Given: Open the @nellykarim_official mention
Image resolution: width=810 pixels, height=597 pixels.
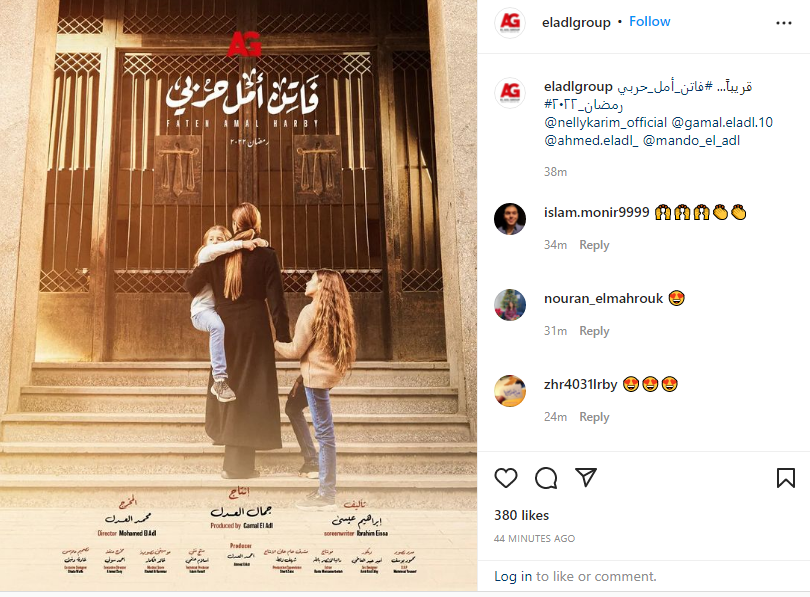Looking at the screenshot, I should coord(605,122).
